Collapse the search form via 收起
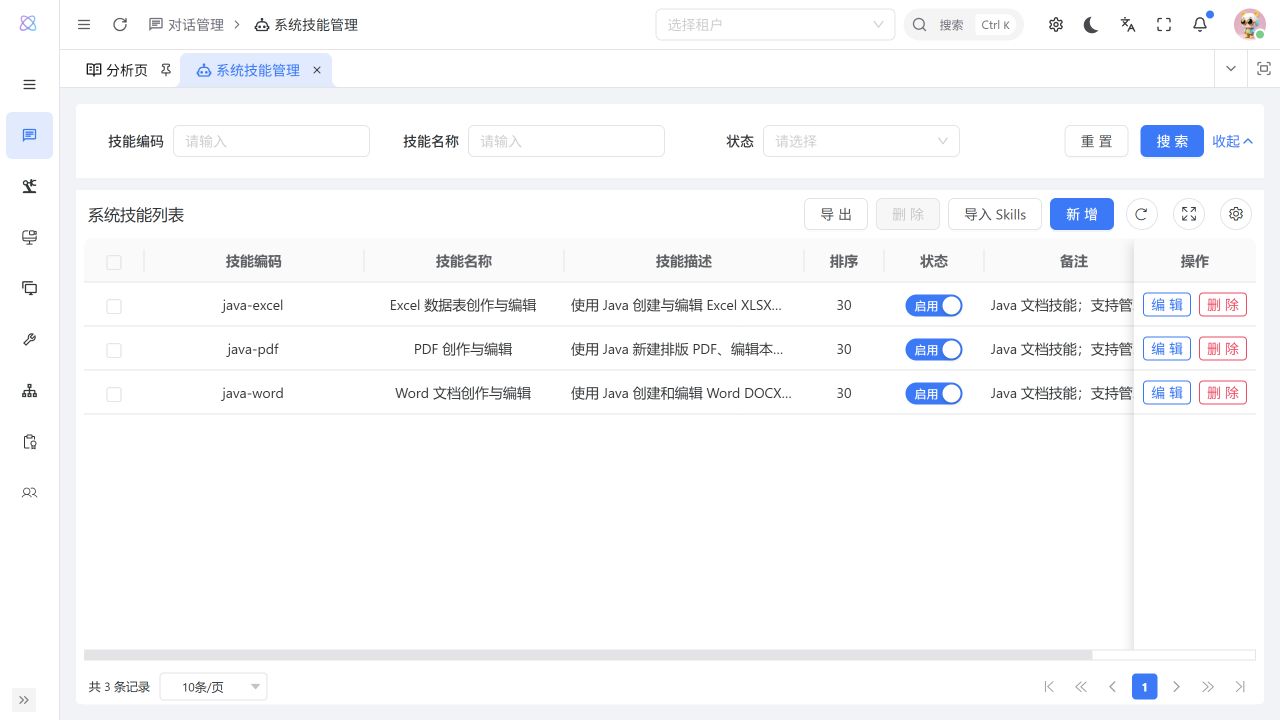1280x720 pixels. 1233,141
